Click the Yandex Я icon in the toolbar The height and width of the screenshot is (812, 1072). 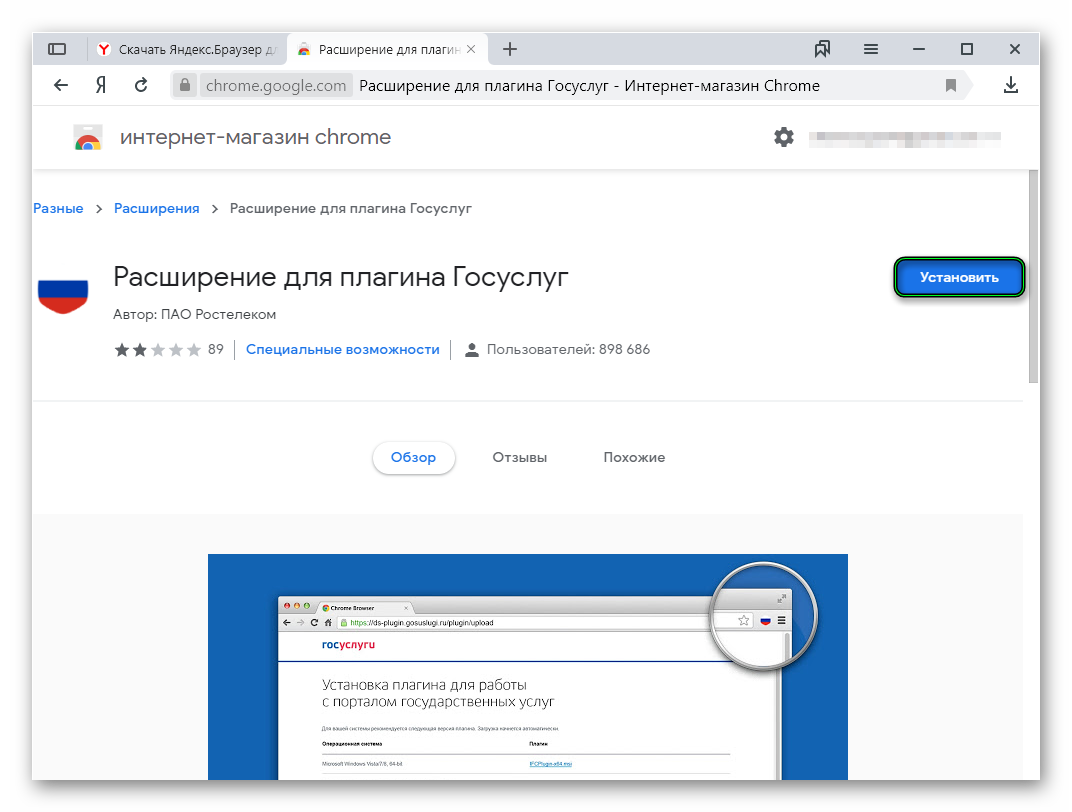[x=100, y=85]
